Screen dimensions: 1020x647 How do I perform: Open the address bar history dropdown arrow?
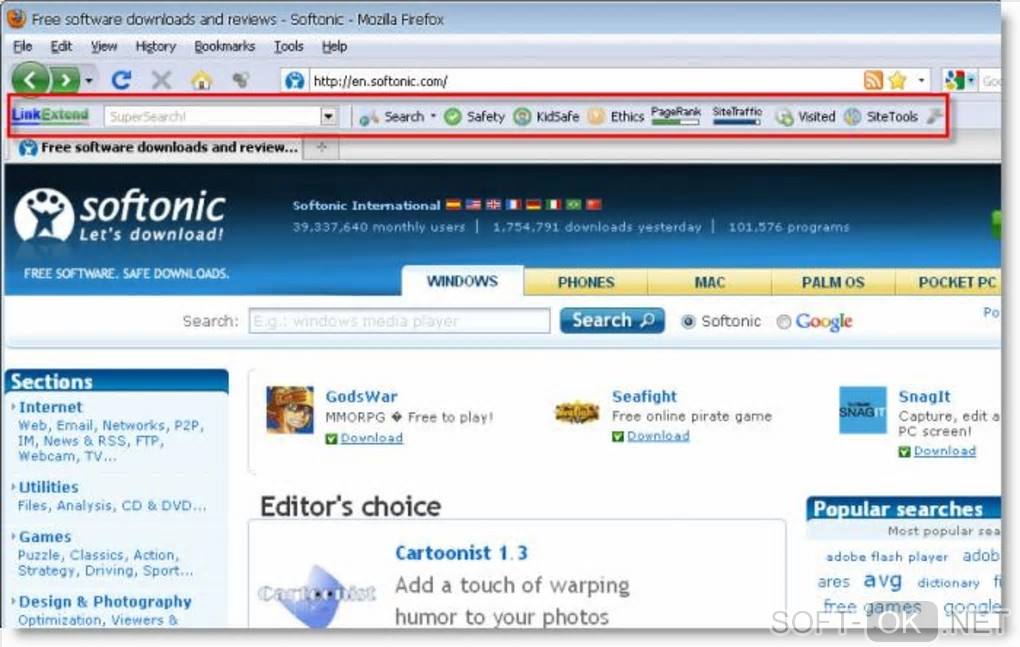point(921,81)
